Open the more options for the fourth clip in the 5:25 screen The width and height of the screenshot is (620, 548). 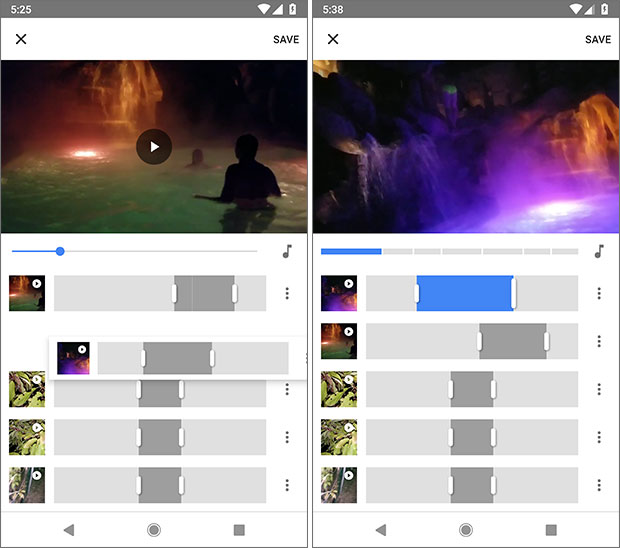coord(287,437)
